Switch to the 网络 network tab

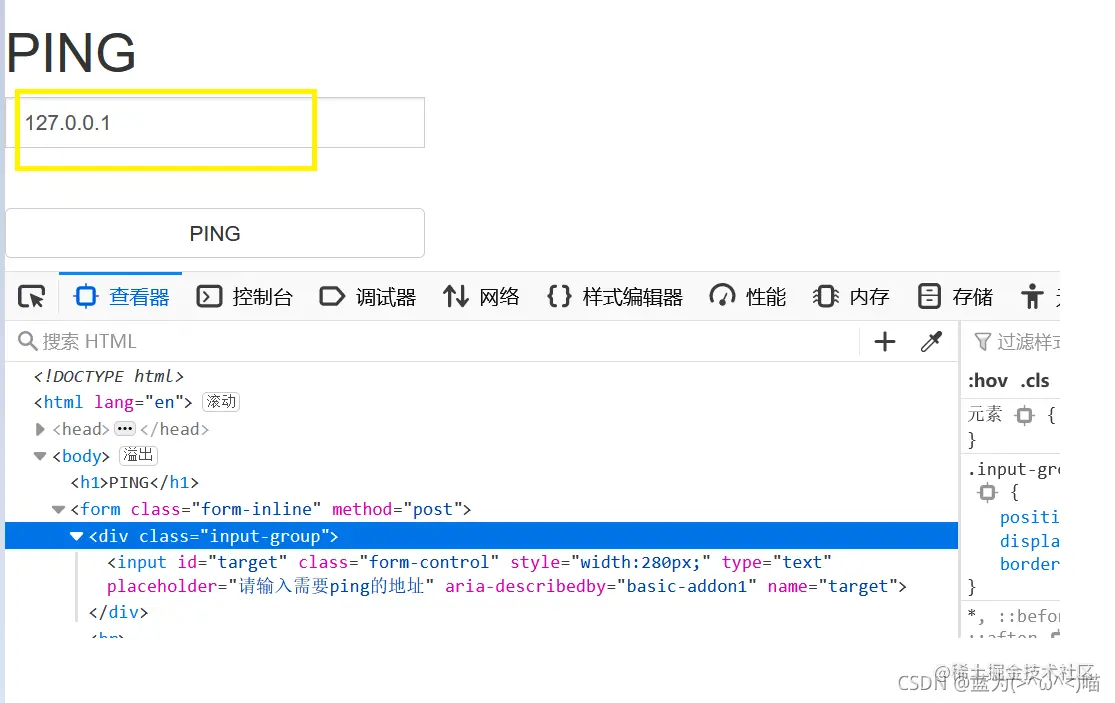click(481, 296)
